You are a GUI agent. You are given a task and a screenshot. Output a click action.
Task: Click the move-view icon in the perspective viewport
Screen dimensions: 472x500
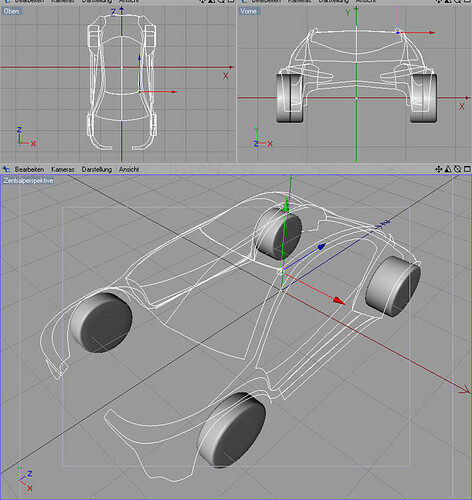[x=439, y=169]
